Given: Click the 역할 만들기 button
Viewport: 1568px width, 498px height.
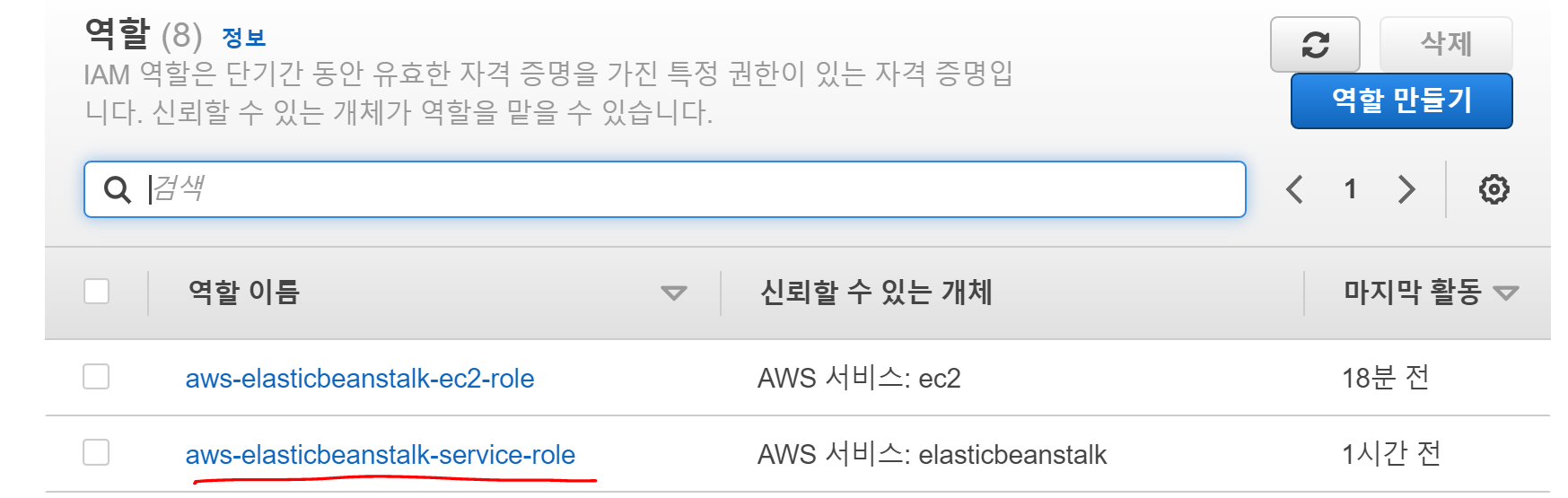Looking at the screenshot, I should pos(1401,100).
